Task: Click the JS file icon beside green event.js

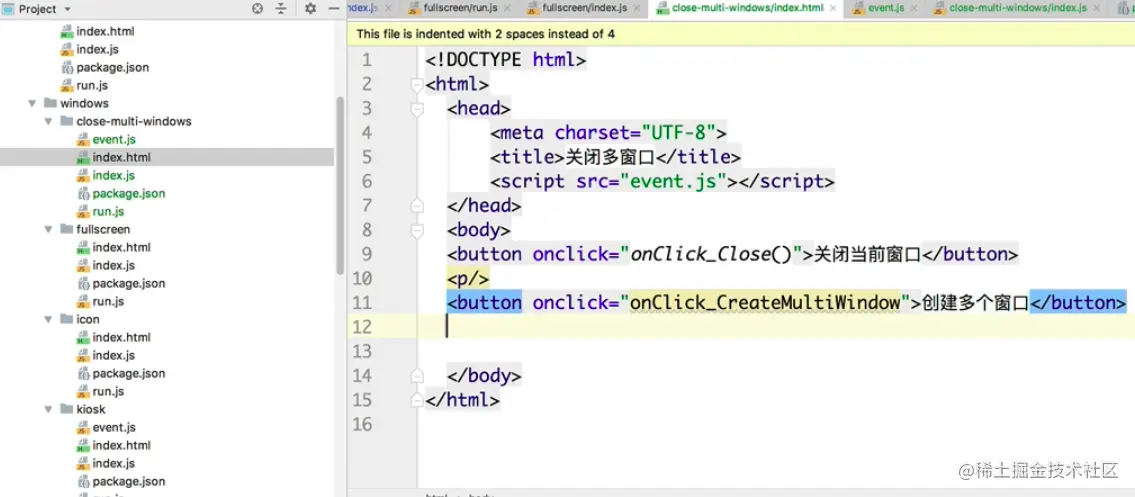Action: coord(83,140)
